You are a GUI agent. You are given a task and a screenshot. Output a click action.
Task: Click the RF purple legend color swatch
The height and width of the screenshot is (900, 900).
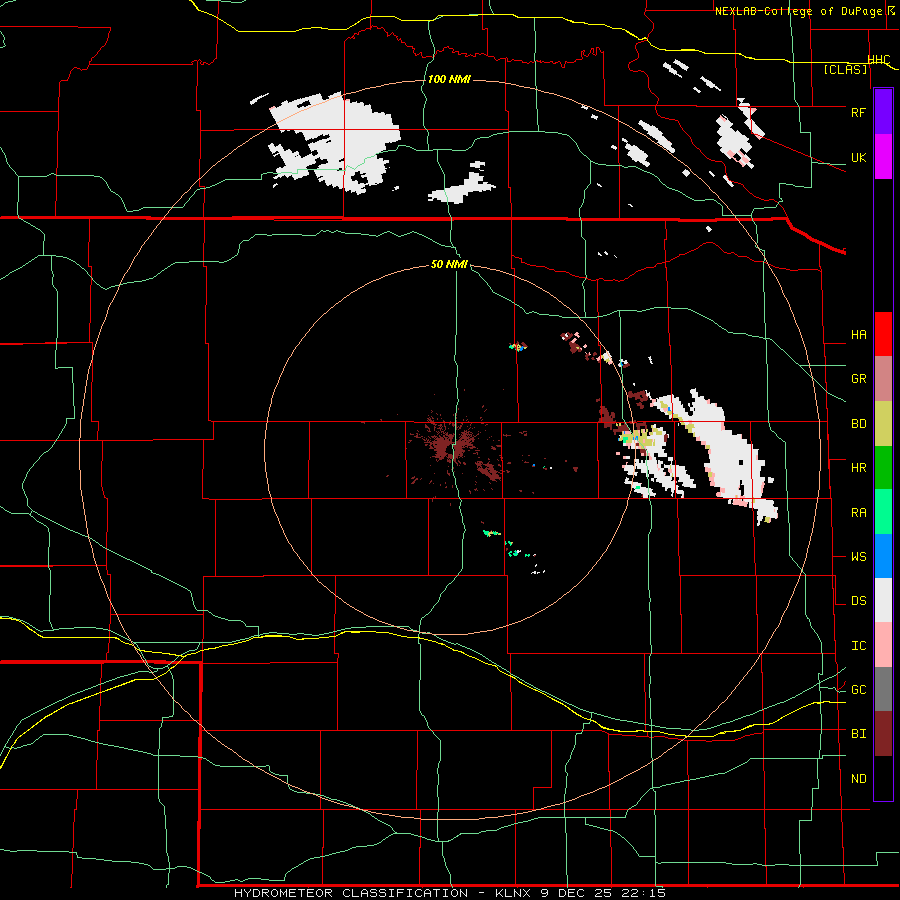point(883,112)
